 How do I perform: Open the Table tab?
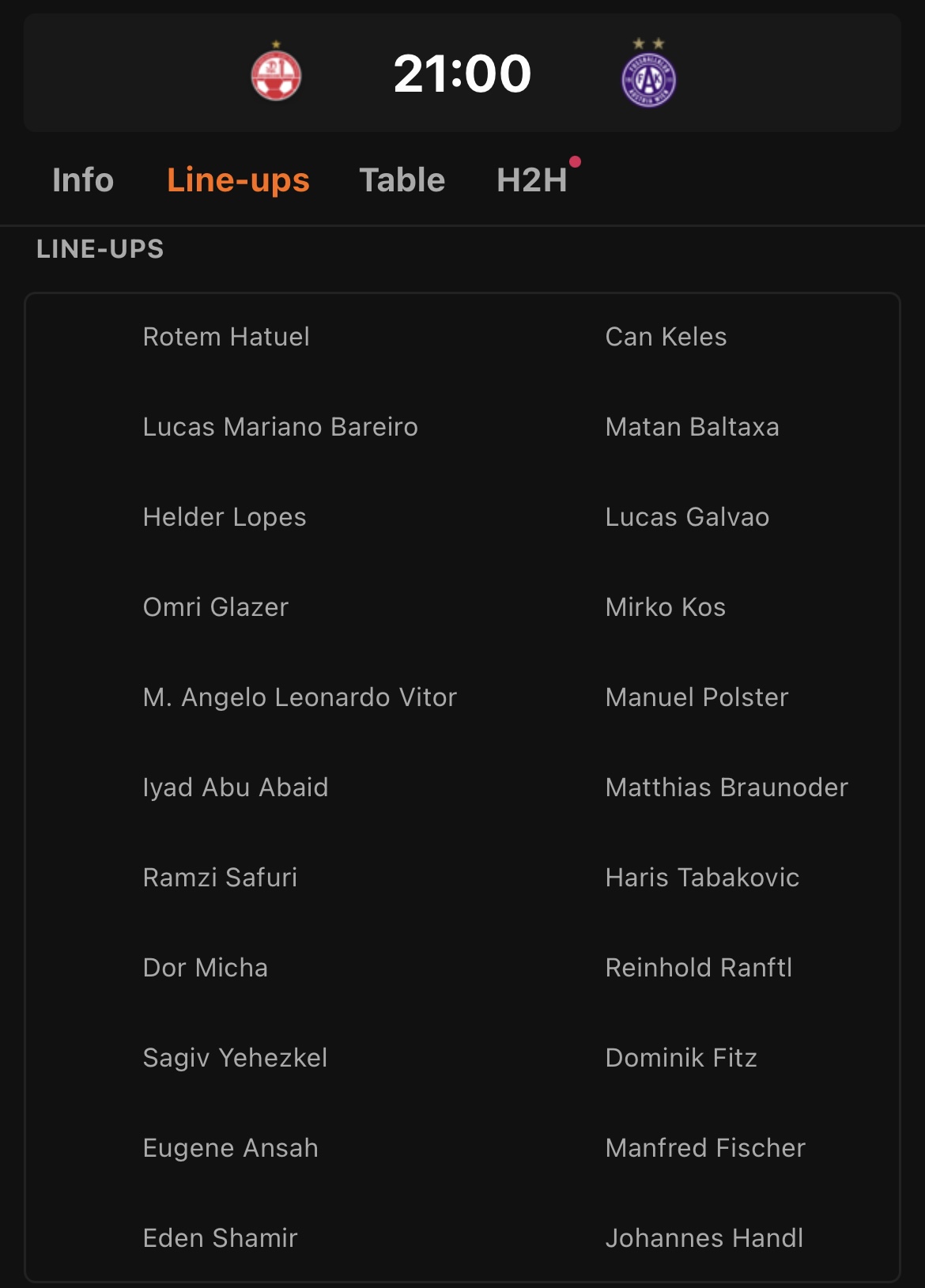point(402,180)
